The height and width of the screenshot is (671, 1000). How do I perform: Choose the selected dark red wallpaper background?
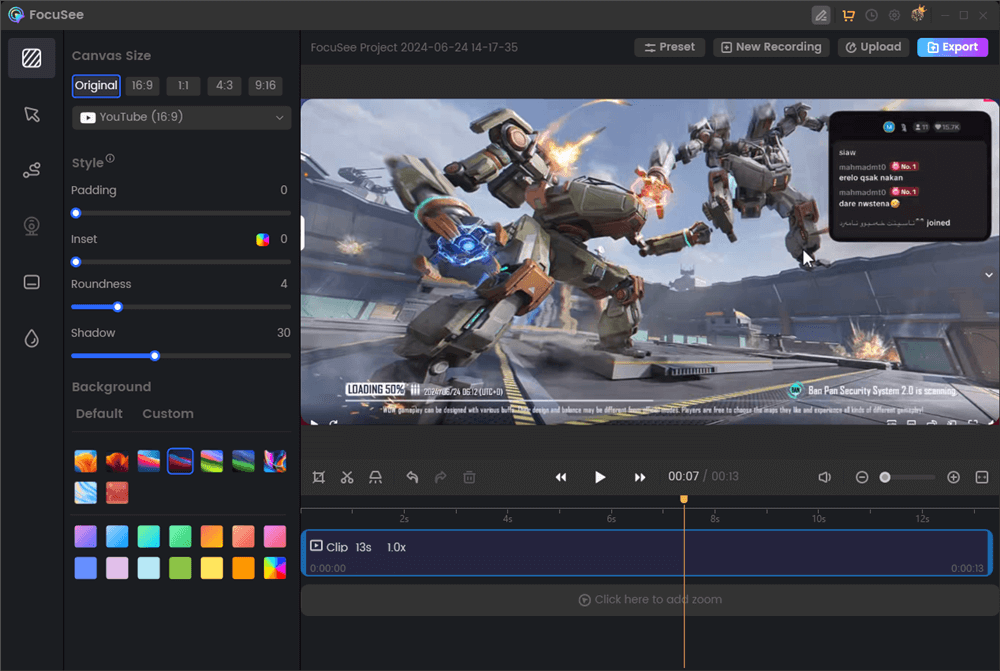tap(180, 461)
